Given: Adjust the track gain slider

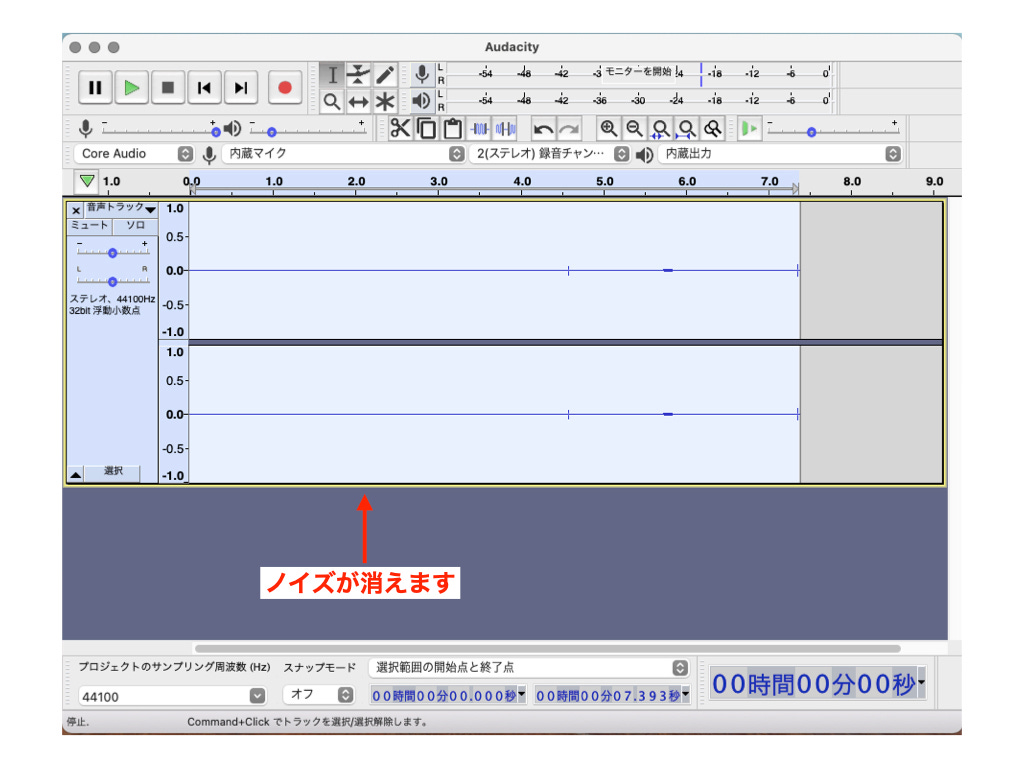Looking at the screenshot, I should [112, 252].
